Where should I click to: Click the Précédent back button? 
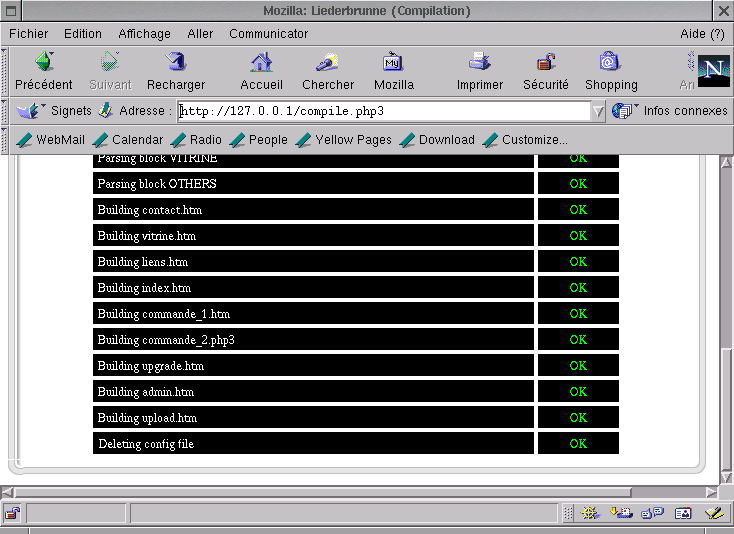(x=43, y=71)
